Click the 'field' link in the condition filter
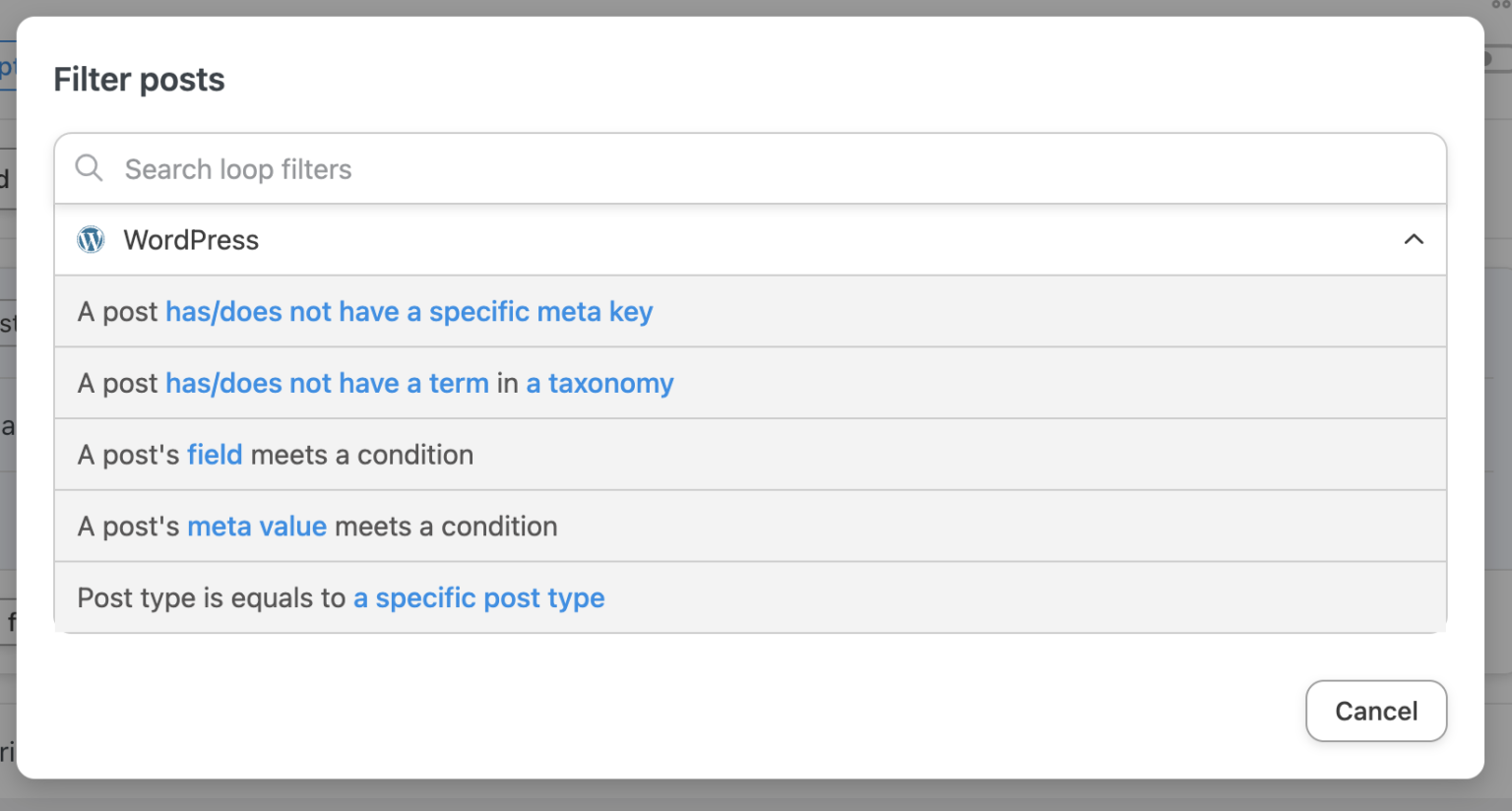 click(215, 454)
